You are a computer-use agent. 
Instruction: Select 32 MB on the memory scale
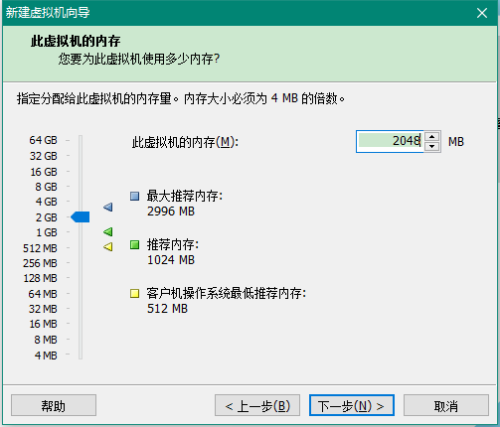point(43,309)
